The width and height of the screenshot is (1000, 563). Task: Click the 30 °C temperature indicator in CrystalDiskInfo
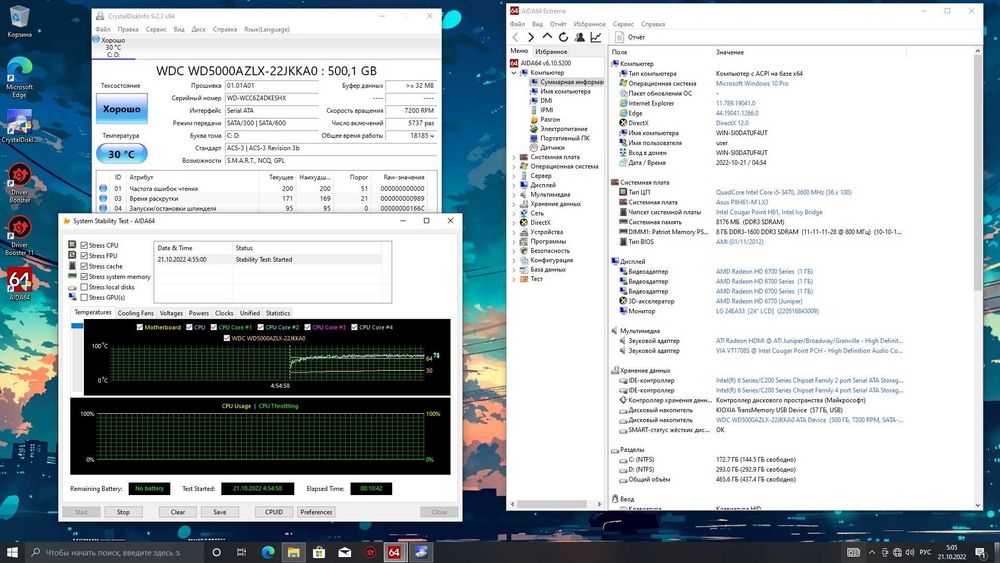click(122, 154)
